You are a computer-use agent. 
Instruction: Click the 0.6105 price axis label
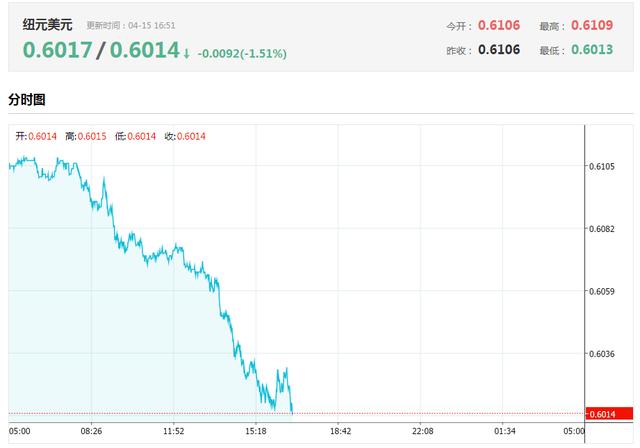(x=603, y=167)
